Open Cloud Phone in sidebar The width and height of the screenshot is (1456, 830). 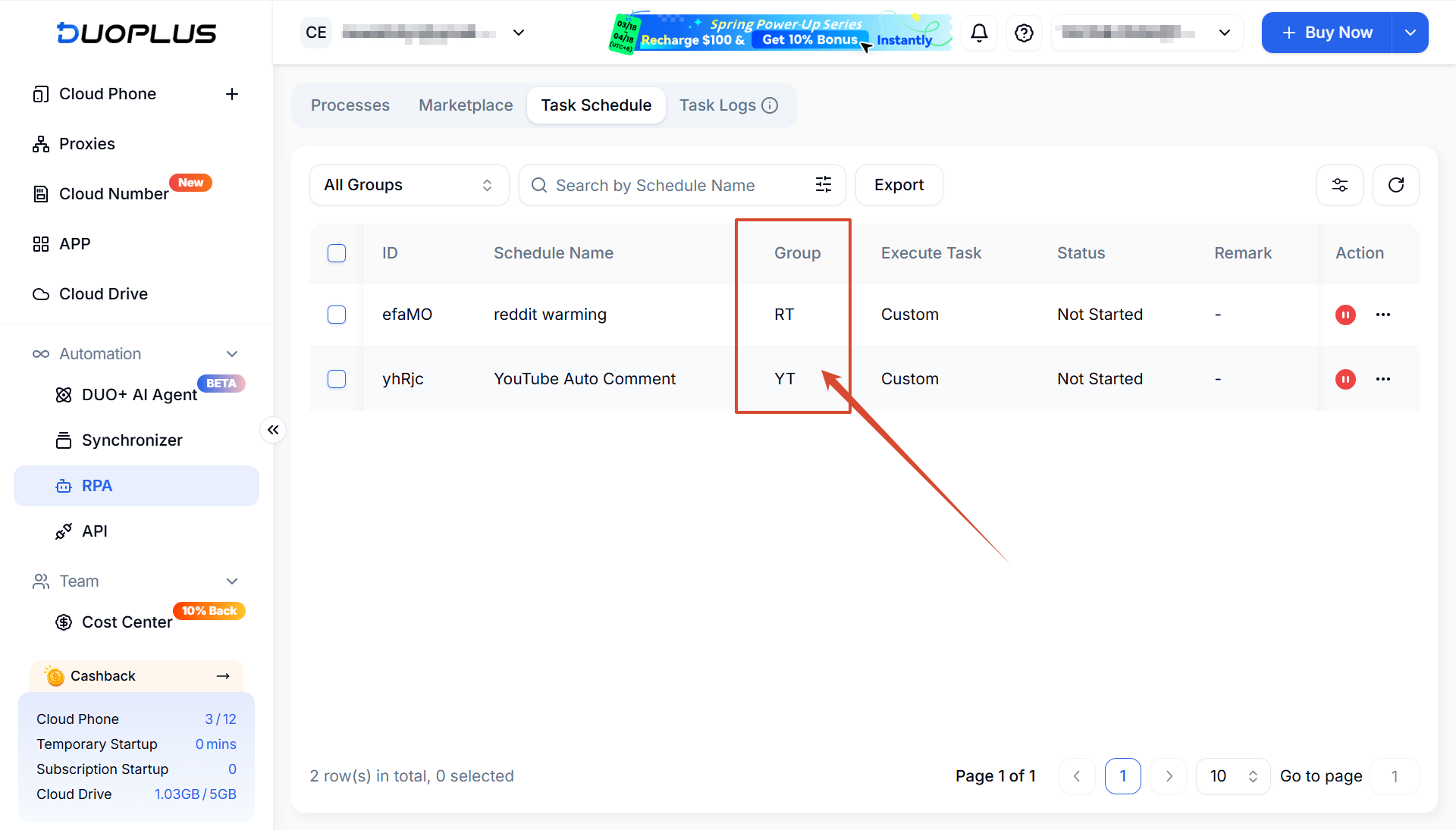[108, 94]
